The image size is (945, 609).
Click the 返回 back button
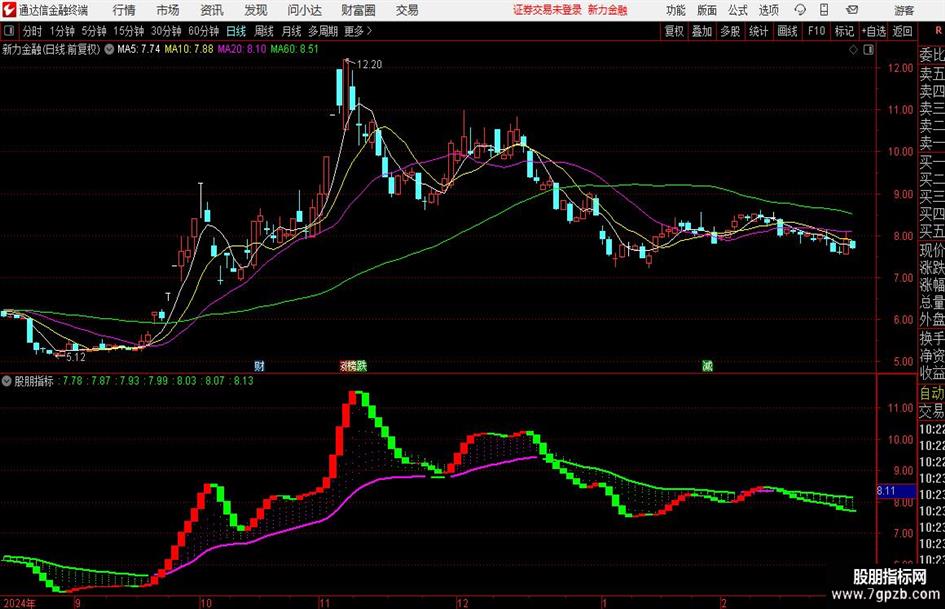902,31
